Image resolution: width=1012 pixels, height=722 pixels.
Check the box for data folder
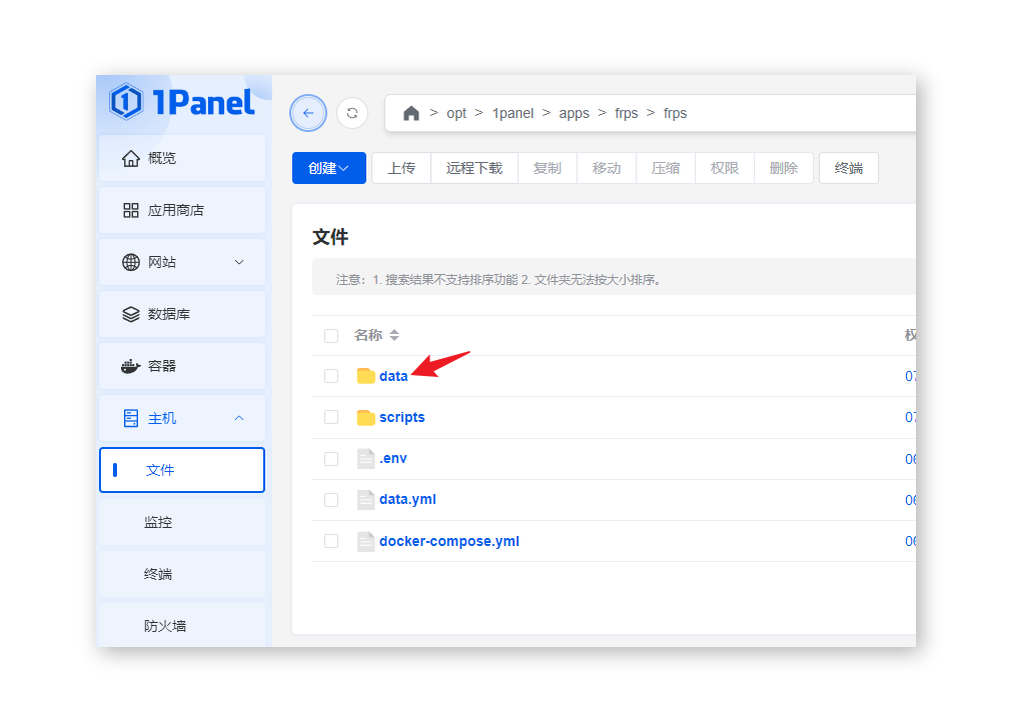[331, 376]
